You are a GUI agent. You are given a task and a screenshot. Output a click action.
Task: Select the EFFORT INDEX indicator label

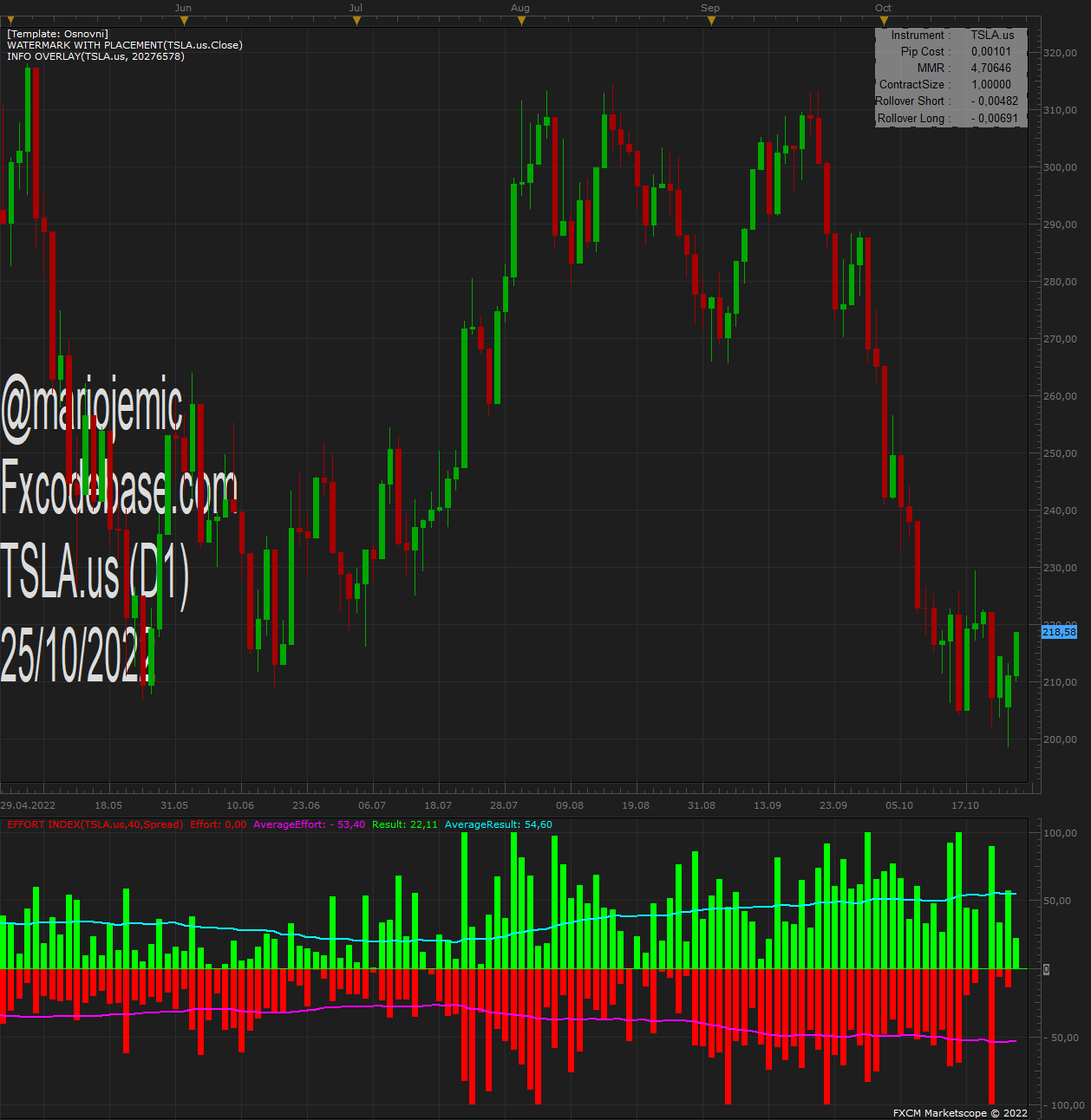95,824
